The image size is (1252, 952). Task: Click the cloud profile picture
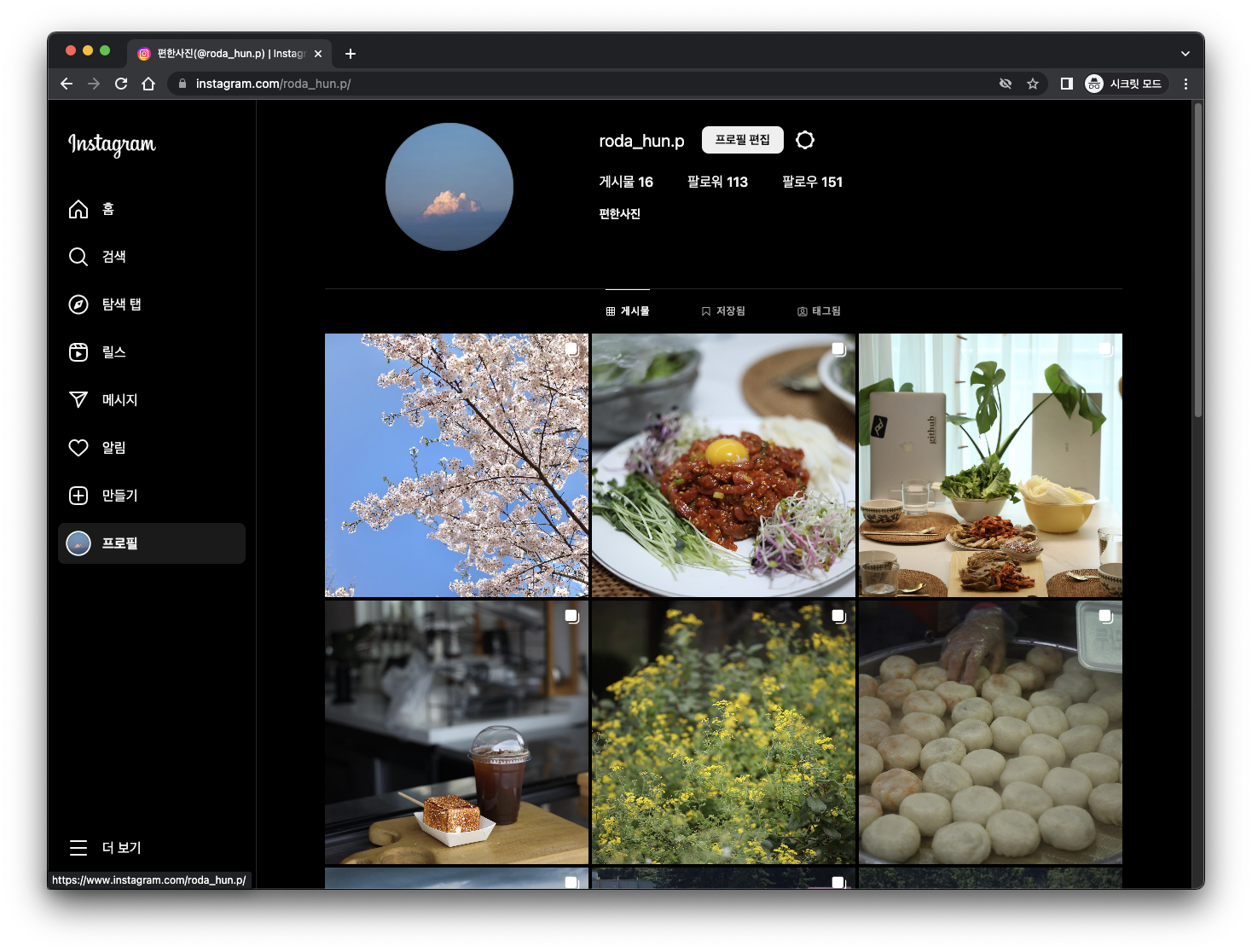click(x=449, y=187)
